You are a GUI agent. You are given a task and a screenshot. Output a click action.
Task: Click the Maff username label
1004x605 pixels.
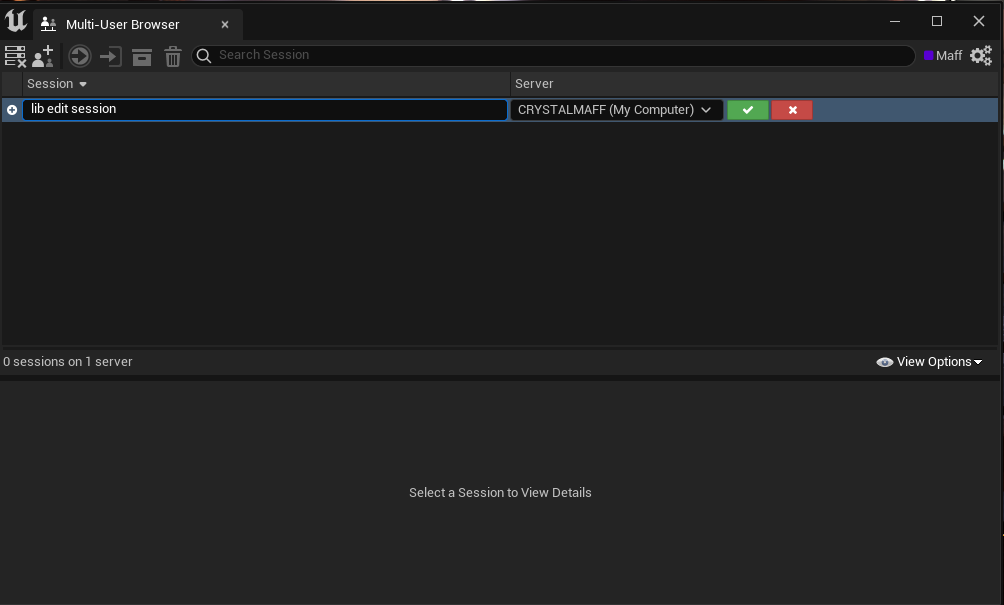pyautogui.click(x=948, y=55)
